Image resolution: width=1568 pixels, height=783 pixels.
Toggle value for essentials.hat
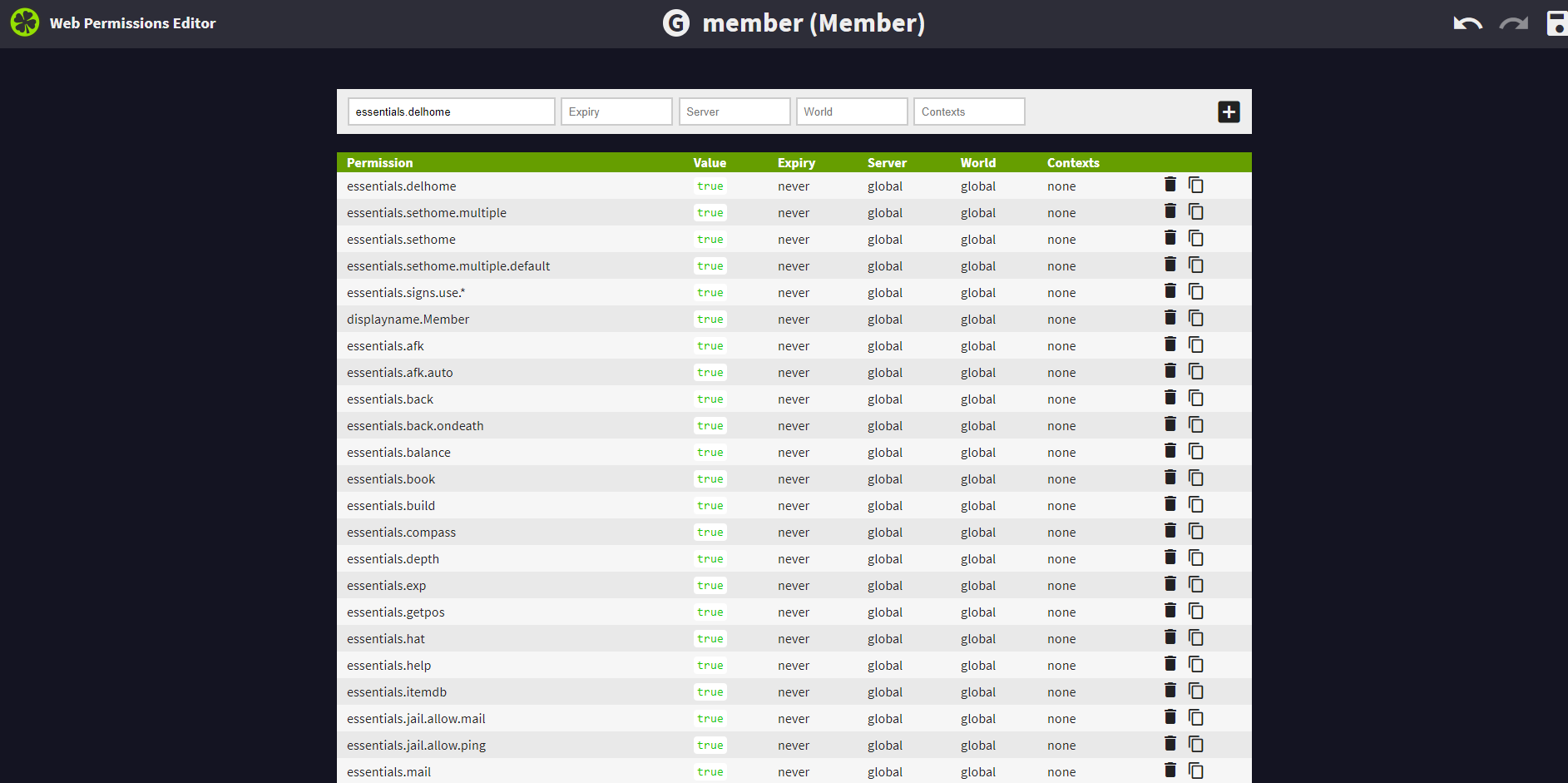[x=710, y=639]
